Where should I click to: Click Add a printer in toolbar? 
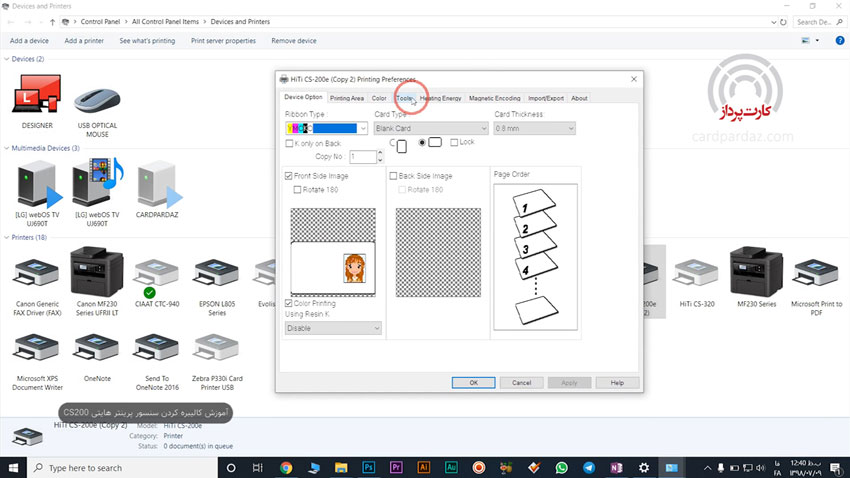point(84,41)
